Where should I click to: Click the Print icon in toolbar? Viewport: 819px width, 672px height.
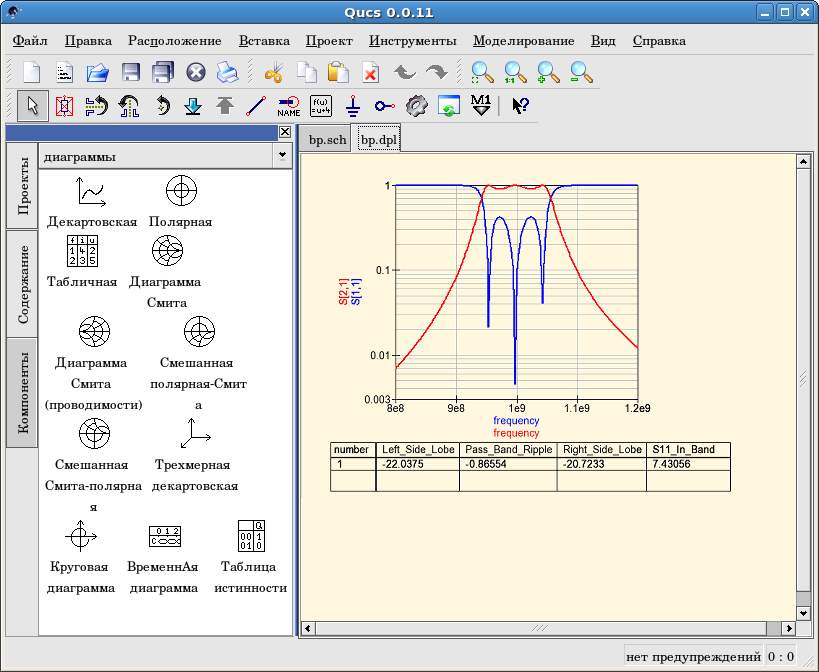227,72
